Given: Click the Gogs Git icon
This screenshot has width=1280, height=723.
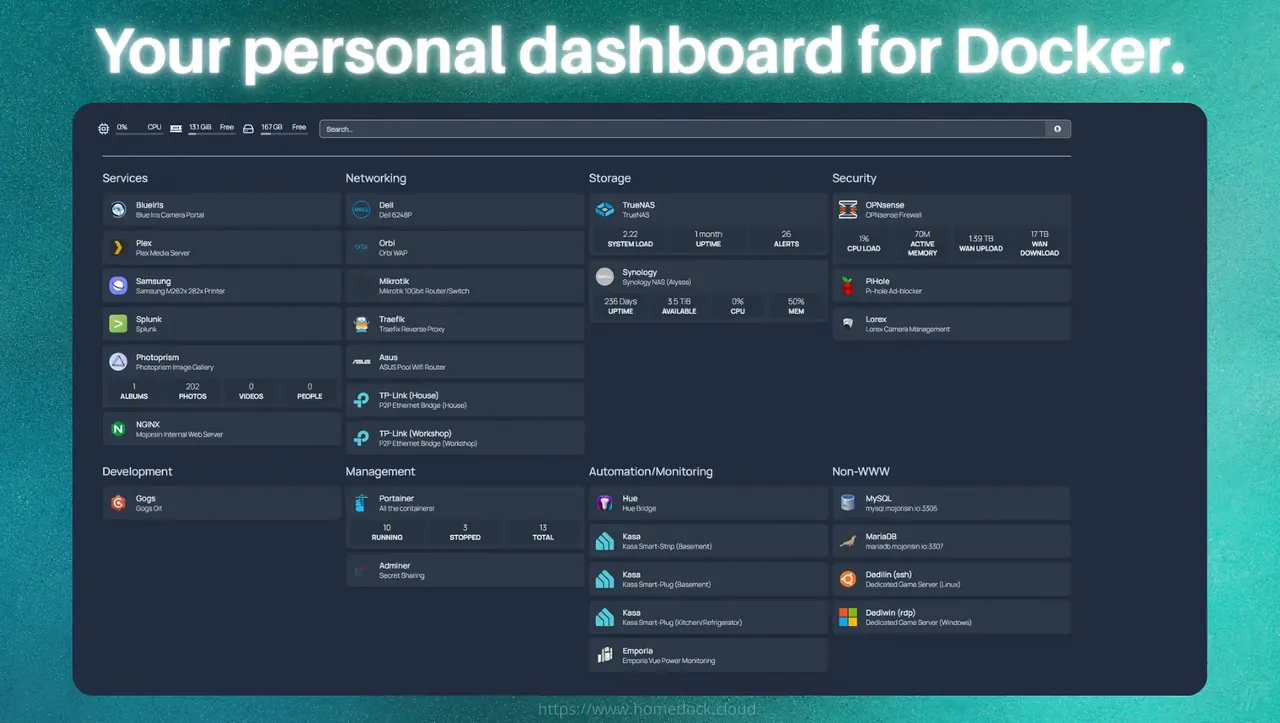Looking at the screenshot, I should point(118,503).
